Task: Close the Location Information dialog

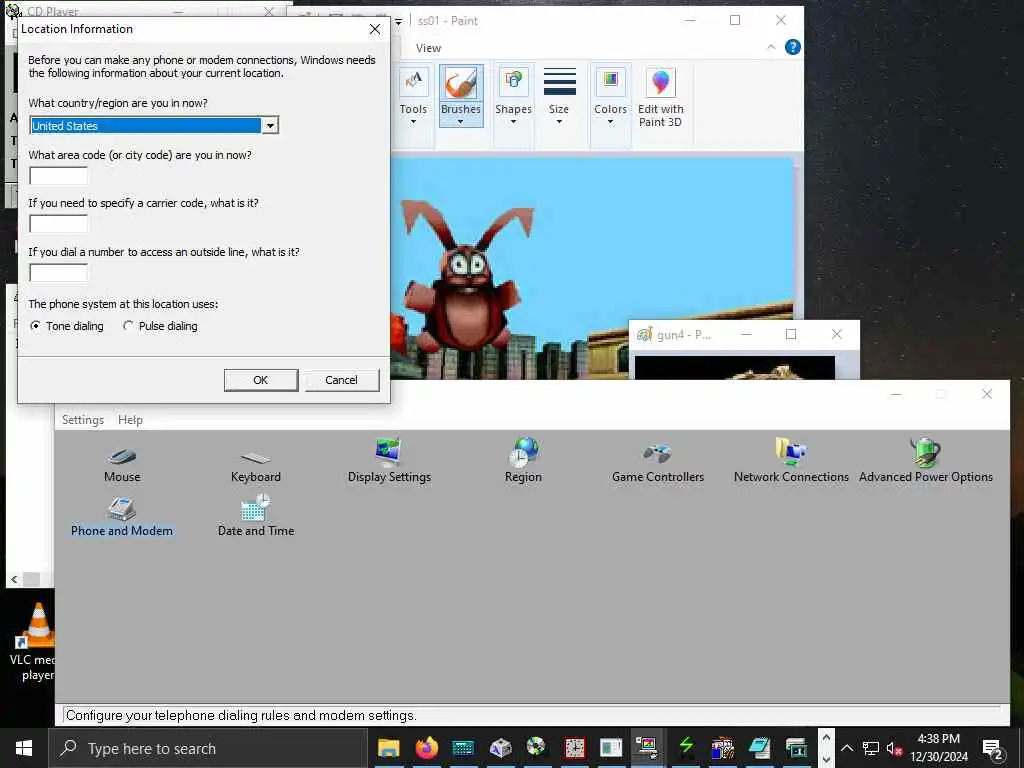Action: tap(375, 29)
